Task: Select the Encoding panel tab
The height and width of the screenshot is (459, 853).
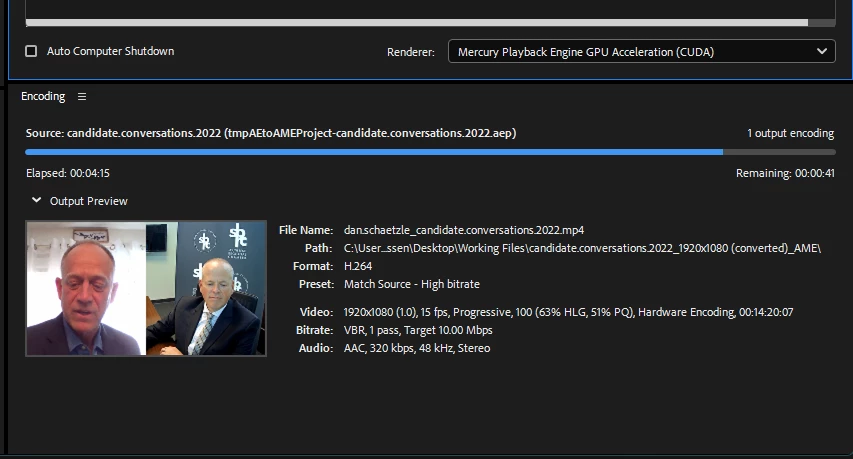Action: [x=43, y=96]
